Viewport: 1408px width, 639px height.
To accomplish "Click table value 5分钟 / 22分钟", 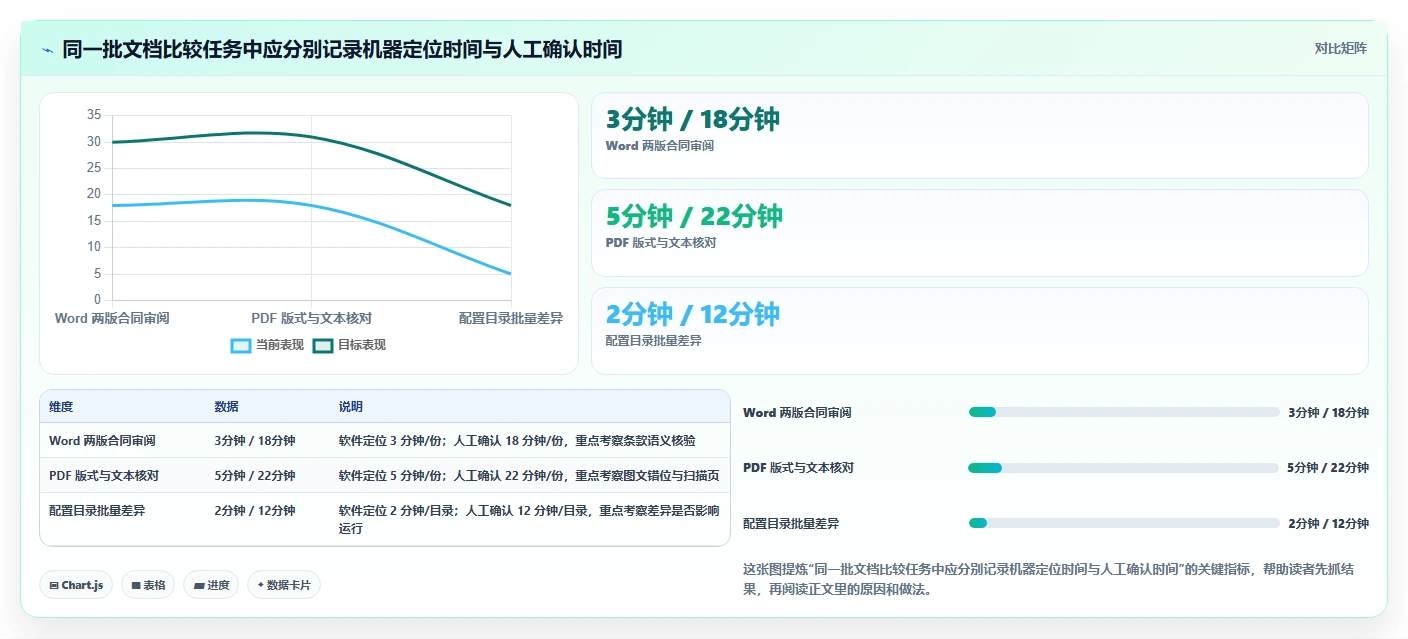I will 254,475.
